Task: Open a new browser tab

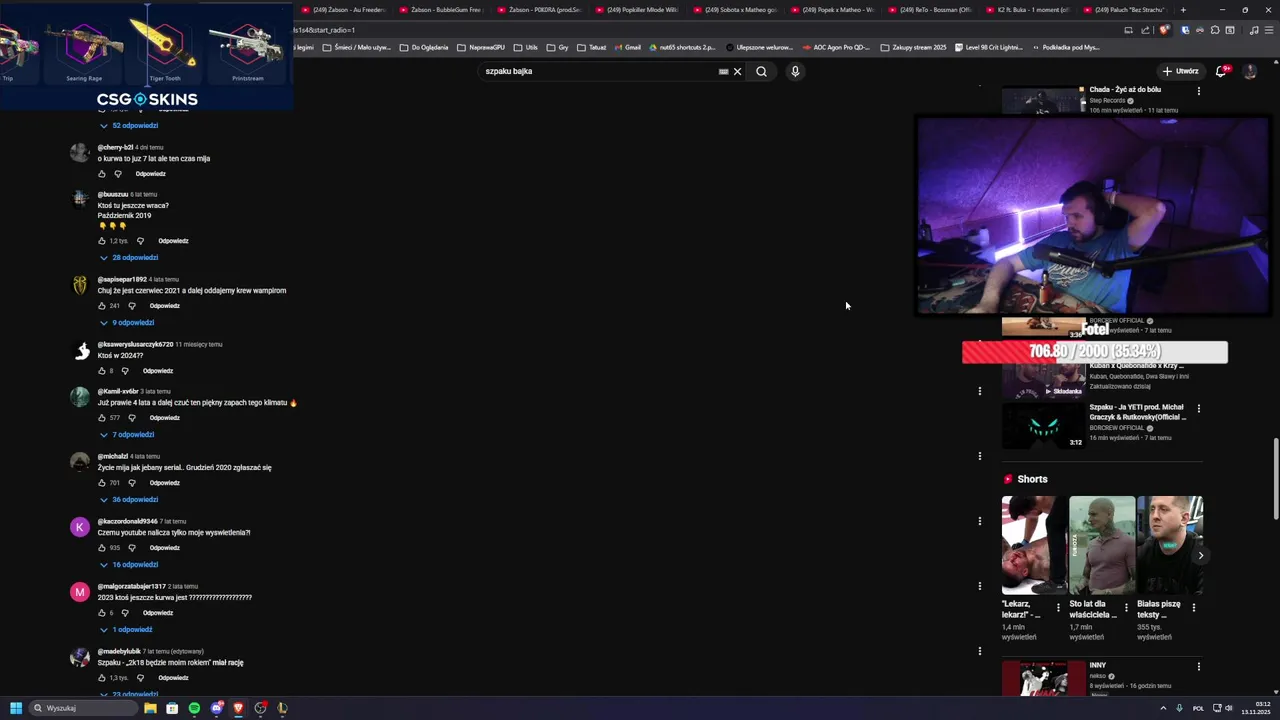Action: (1183, 10)
